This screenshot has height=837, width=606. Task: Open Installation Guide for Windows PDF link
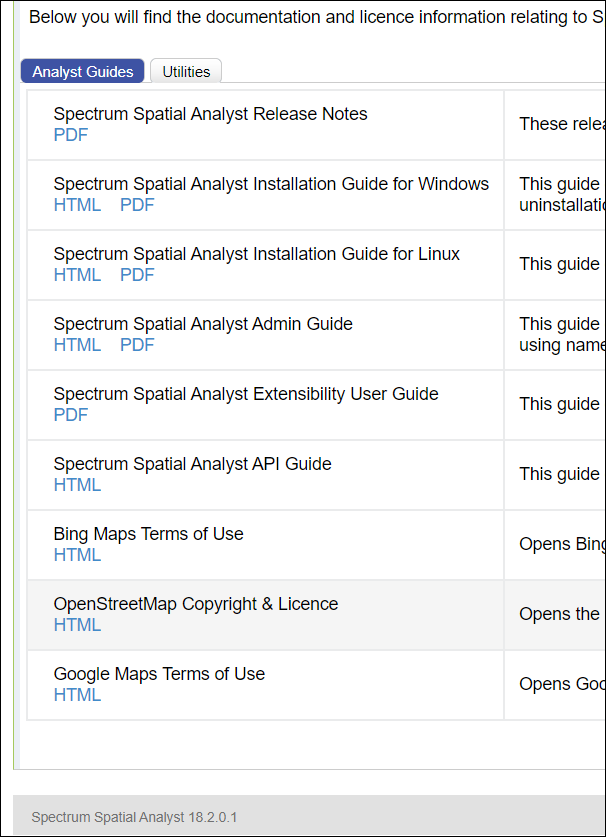(137, 205)
